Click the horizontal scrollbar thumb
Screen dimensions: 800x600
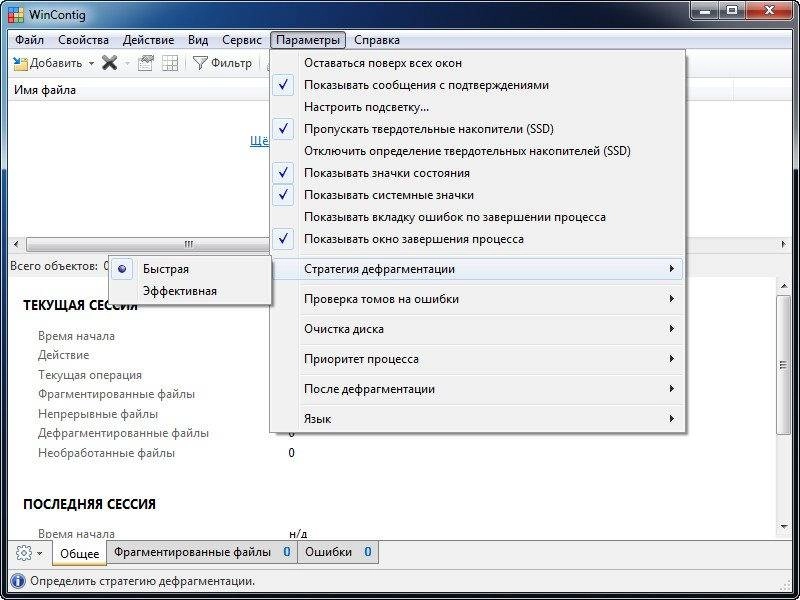point(148,244)
